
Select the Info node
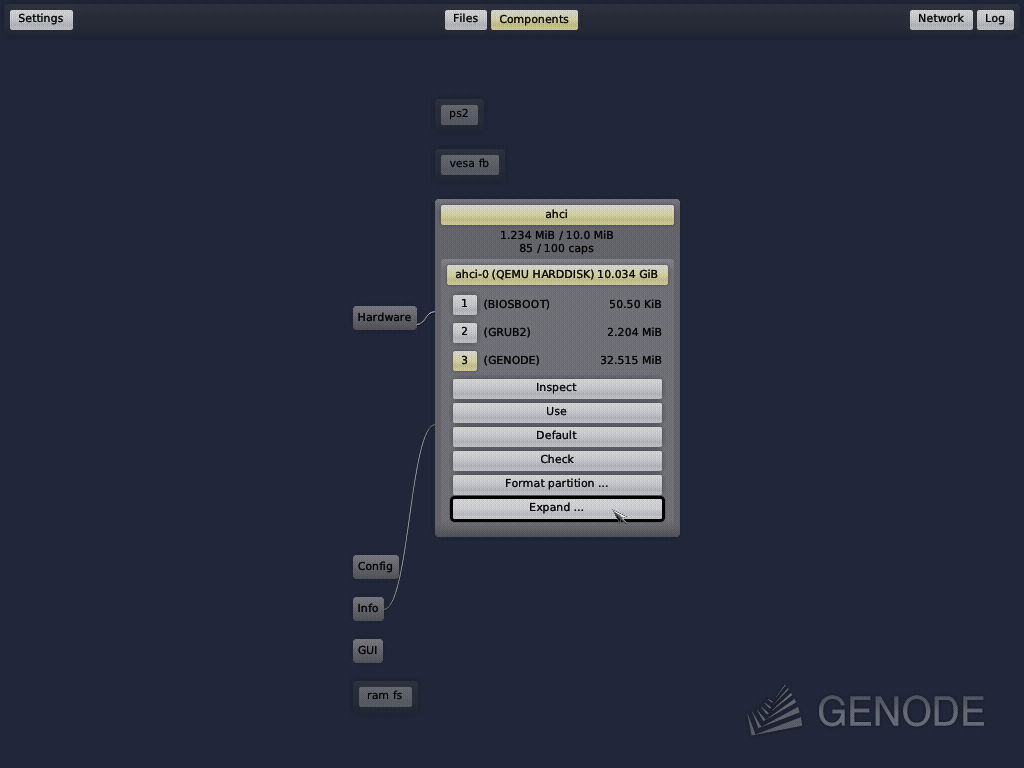click(x=367, y=608)
